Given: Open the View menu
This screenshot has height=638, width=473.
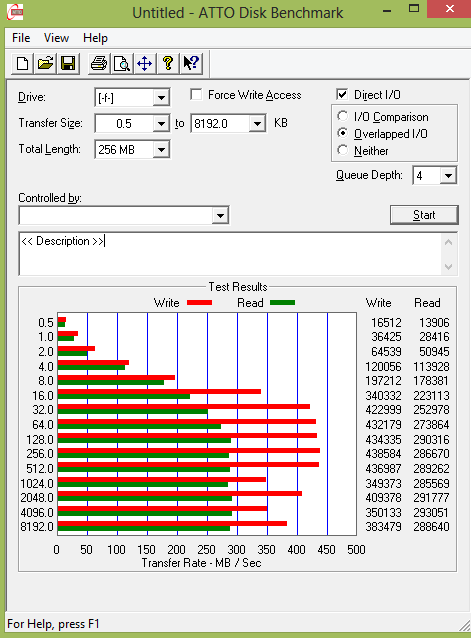Looking at the screenshot, I should [56, 38].
